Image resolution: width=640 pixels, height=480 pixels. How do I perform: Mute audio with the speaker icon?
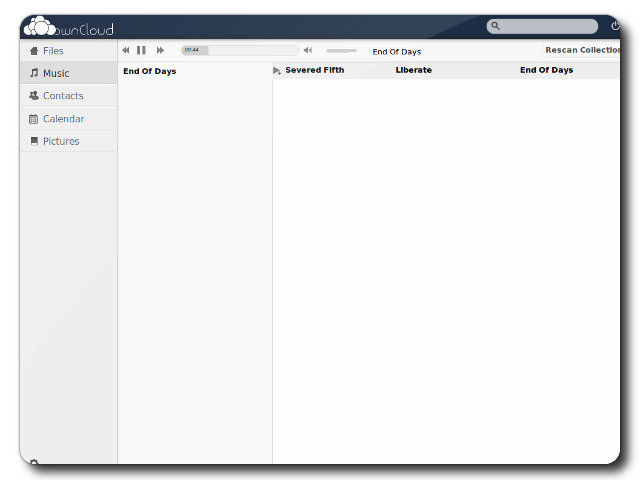308,50
